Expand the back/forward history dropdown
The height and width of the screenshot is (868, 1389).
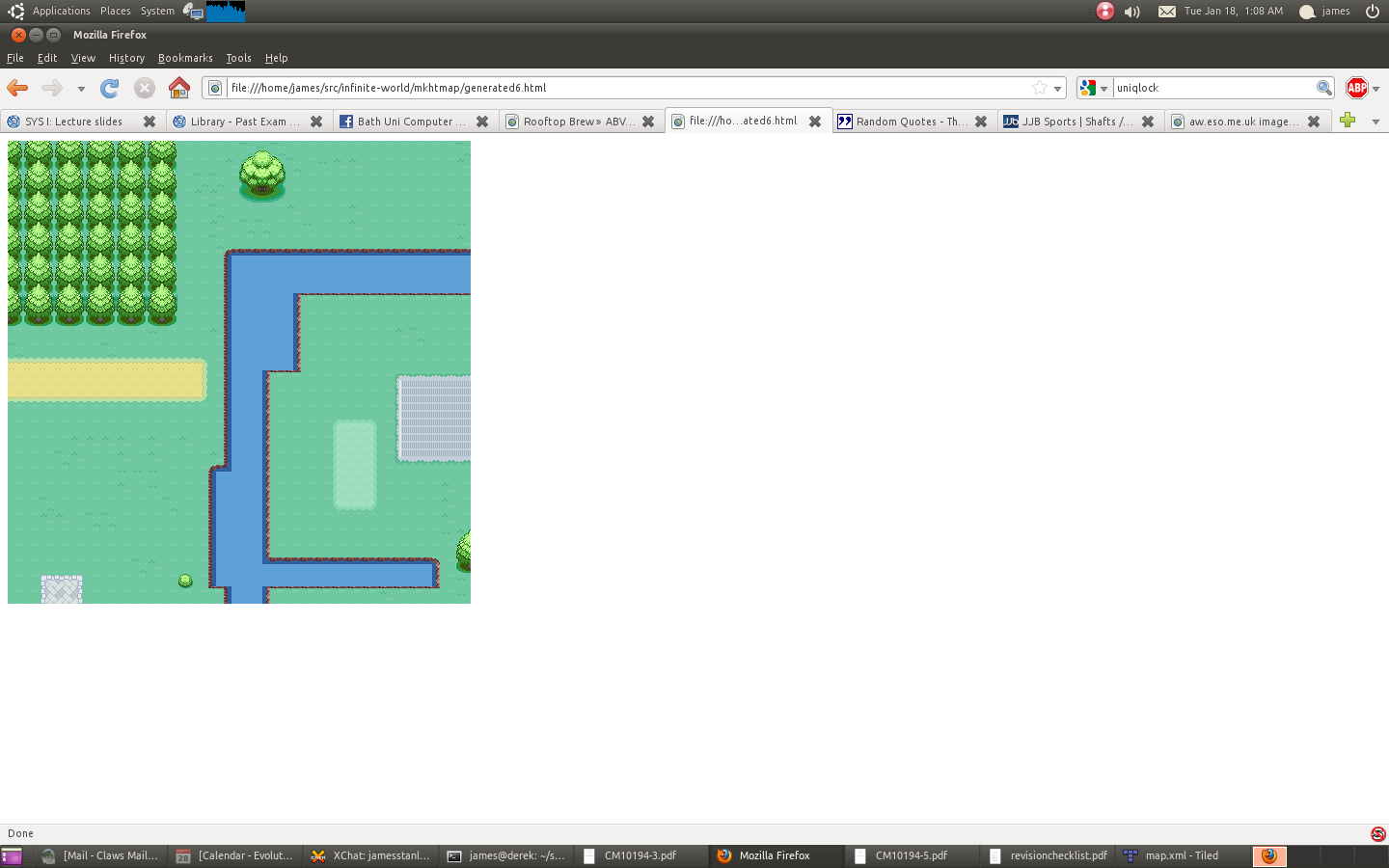(x=81, y=89)
